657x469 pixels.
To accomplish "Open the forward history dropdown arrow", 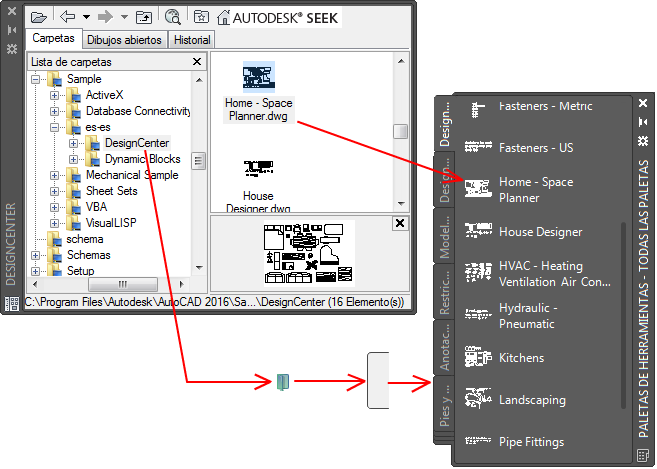I will click(x=124, y=17).
